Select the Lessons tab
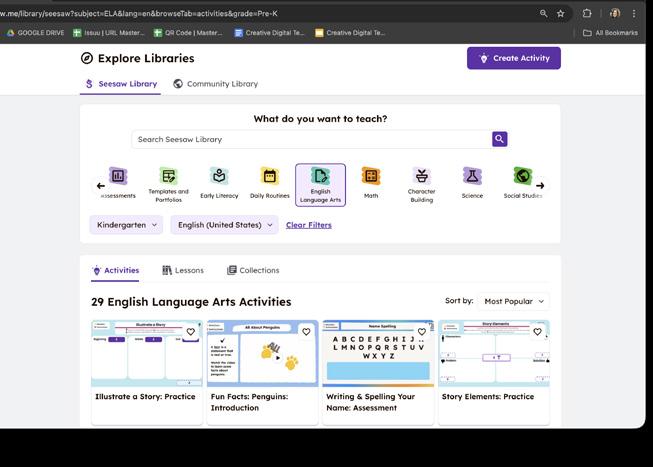The image size is (653, 467). pos(183,270)
